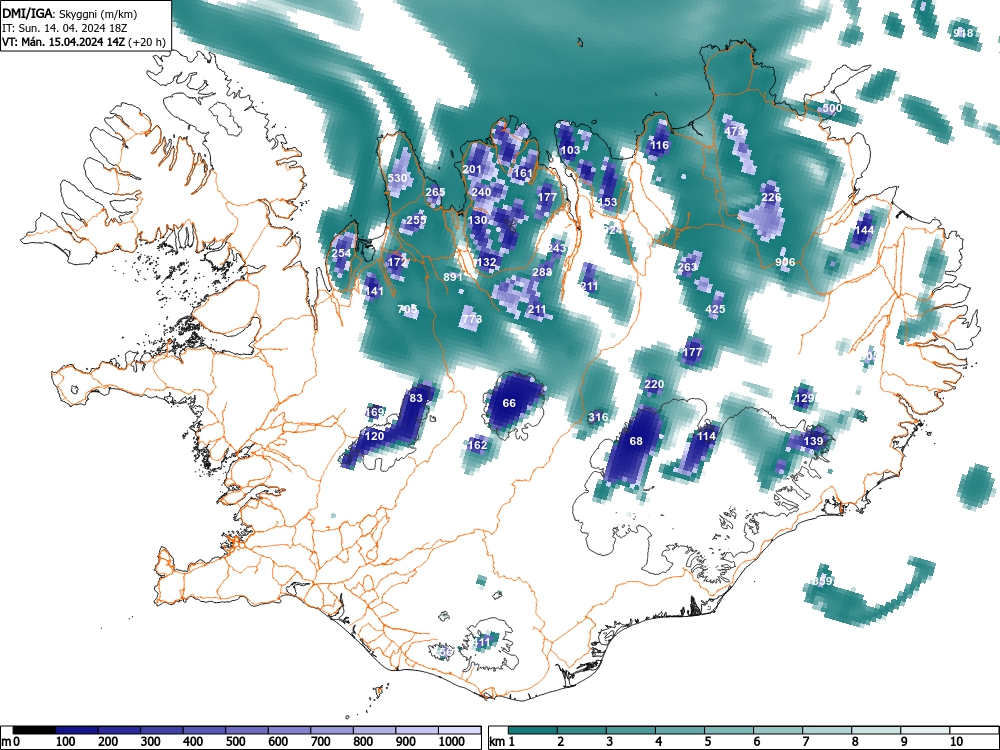
Task: Click the 103 map label
Action: (570, 151)
